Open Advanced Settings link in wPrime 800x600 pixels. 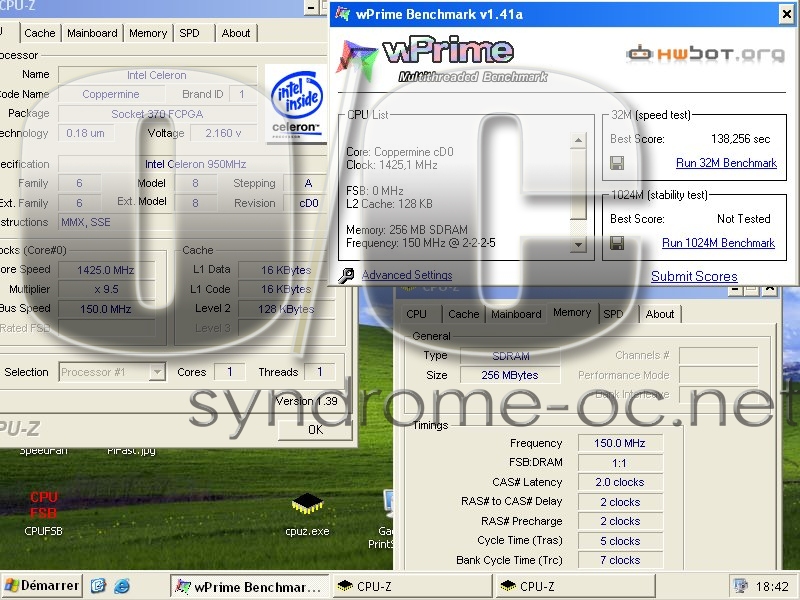click(407, 275)
